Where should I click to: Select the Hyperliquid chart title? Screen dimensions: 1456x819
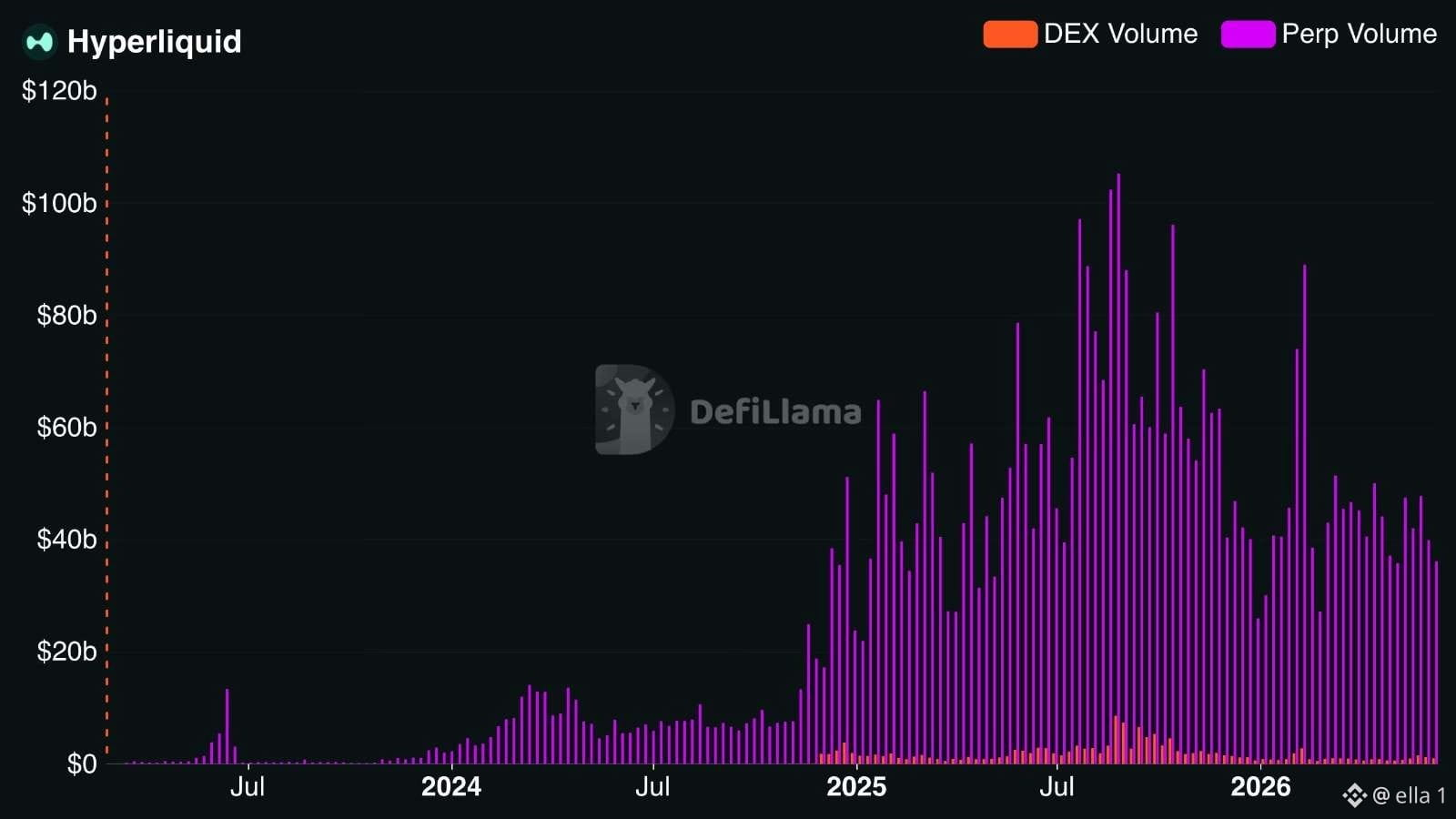tap(155, 42)
